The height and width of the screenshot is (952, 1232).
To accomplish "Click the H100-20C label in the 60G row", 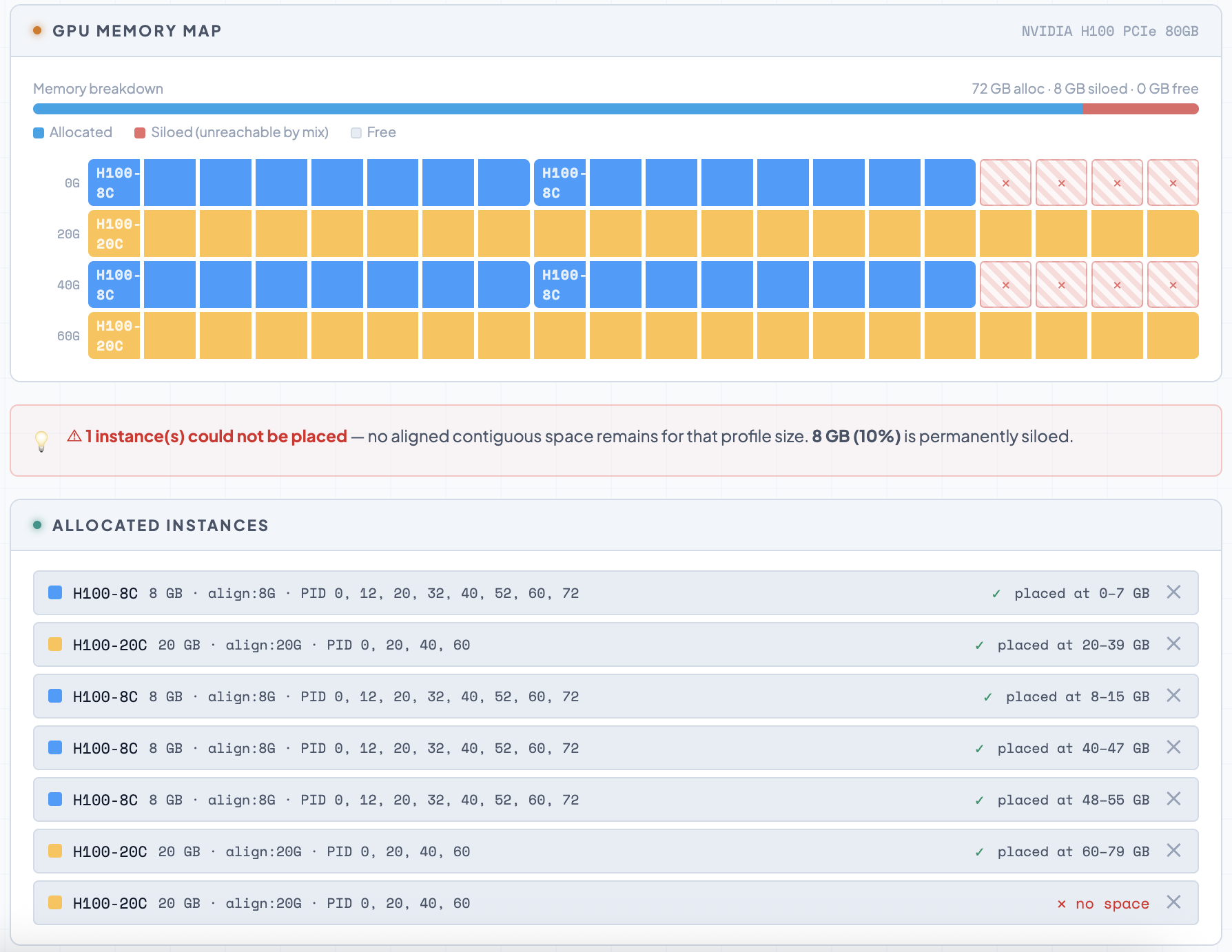I will click(x=114, y=335).
